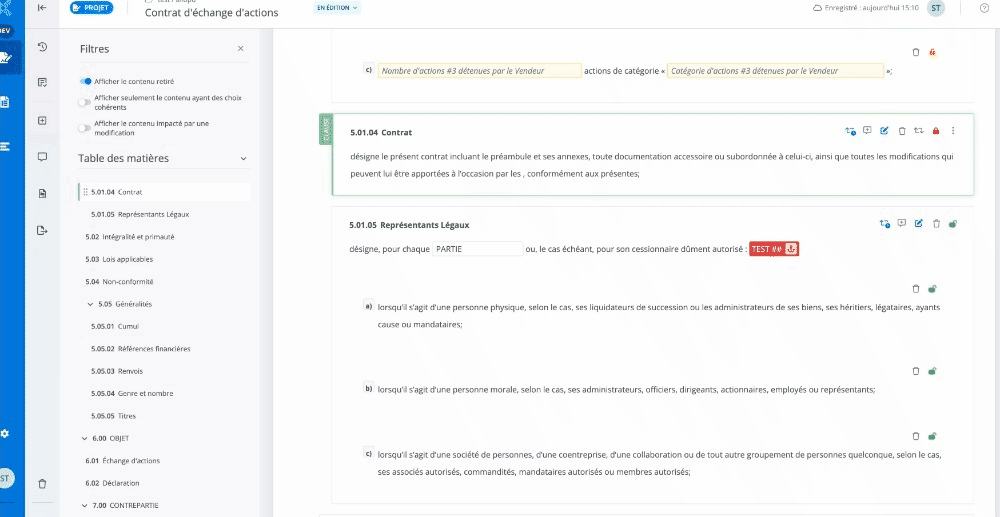
Task: Open the edit icon for clause 5.01.04 Contrat
Action: click(884, 131)
